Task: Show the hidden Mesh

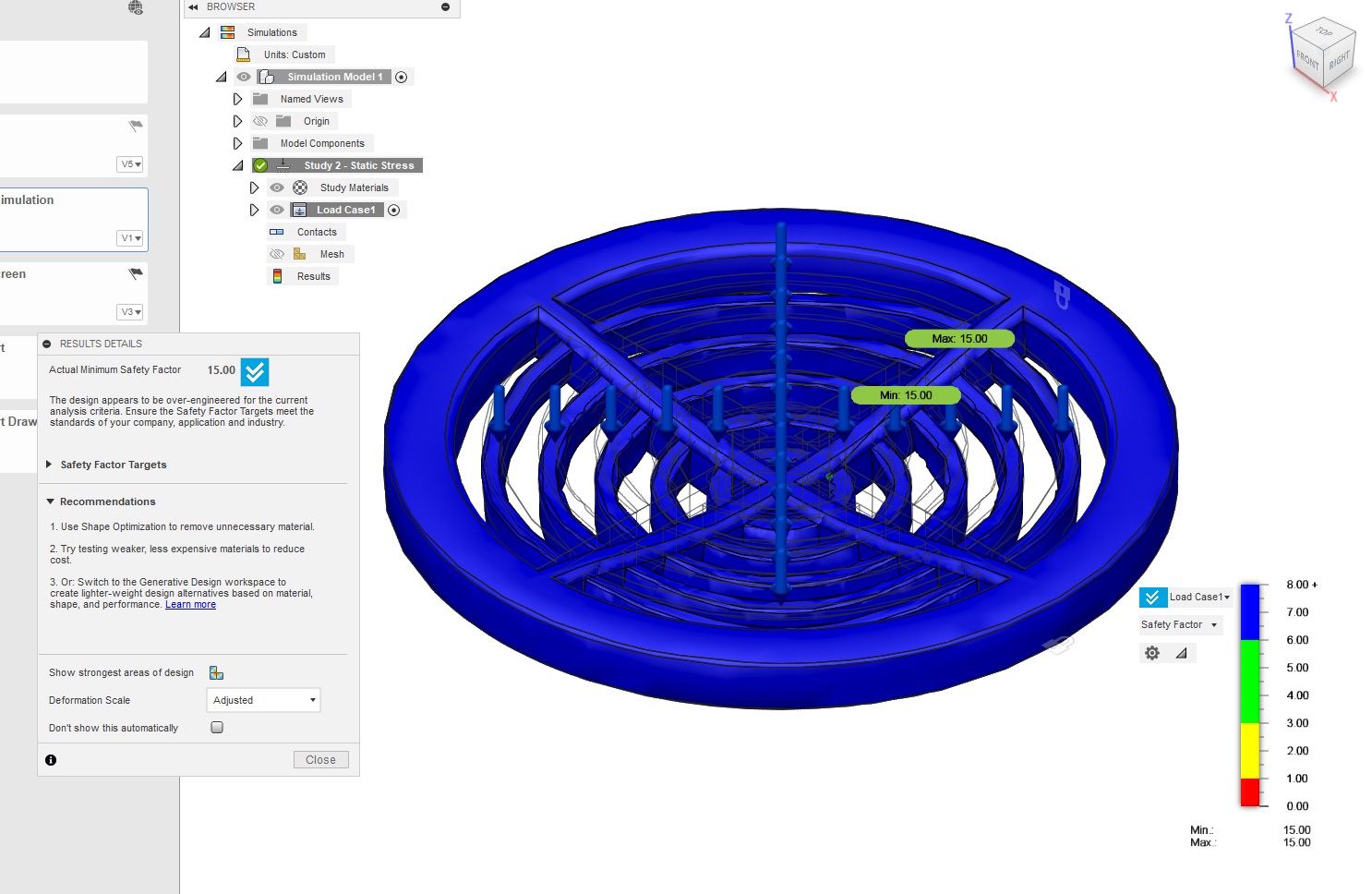Action: click(x=277, y=254)
